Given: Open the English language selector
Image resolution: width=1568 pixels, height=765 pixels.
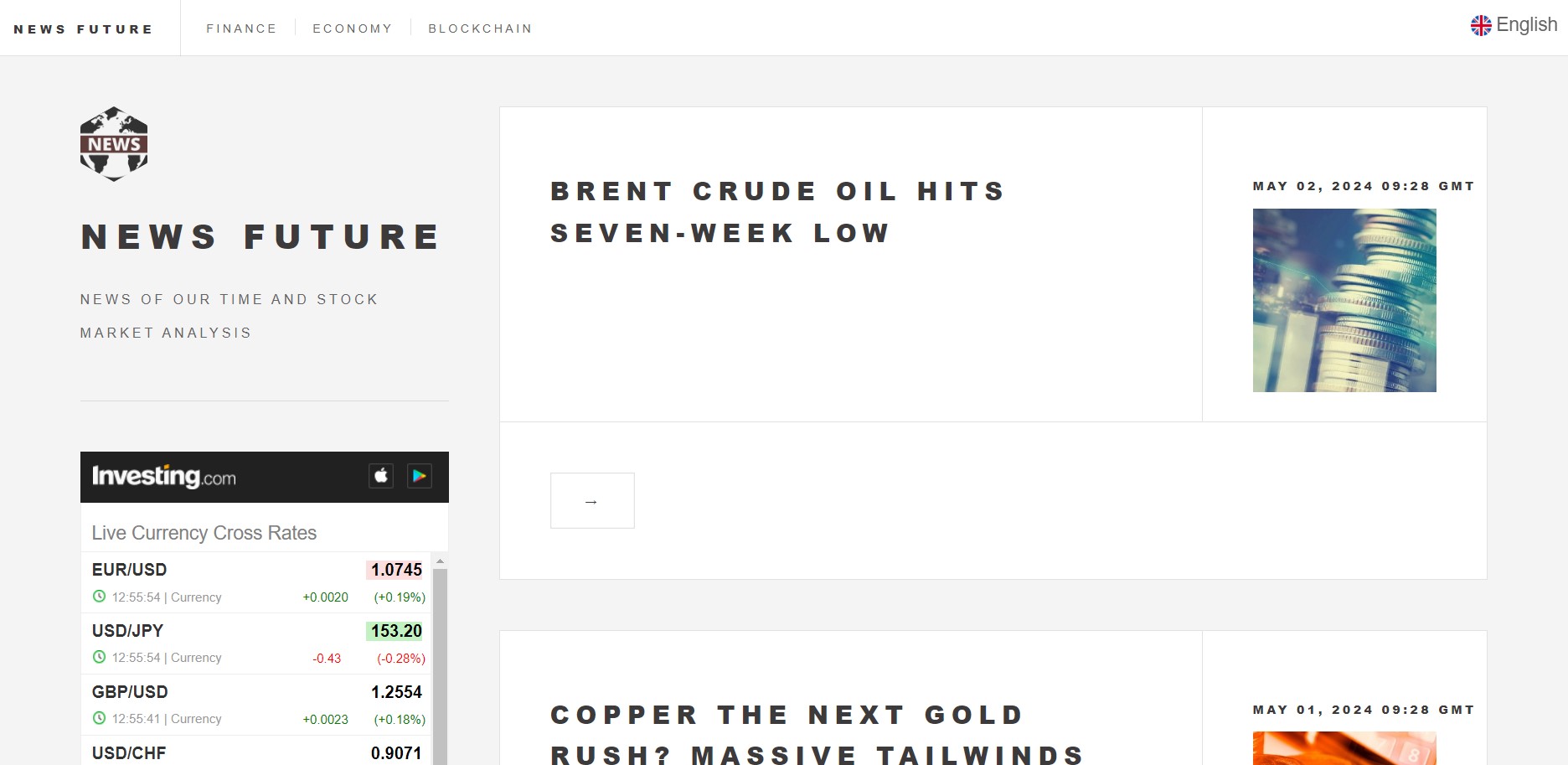Looking at the screenshot, I should [x=1514, y=25].
